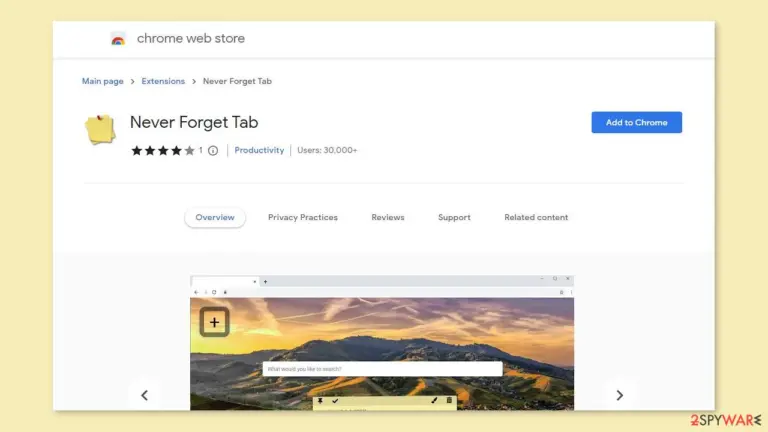Click the Never Forget Tab sticky note icon
The width and height of the screenshot is (768, 432).
coord(100,129)
